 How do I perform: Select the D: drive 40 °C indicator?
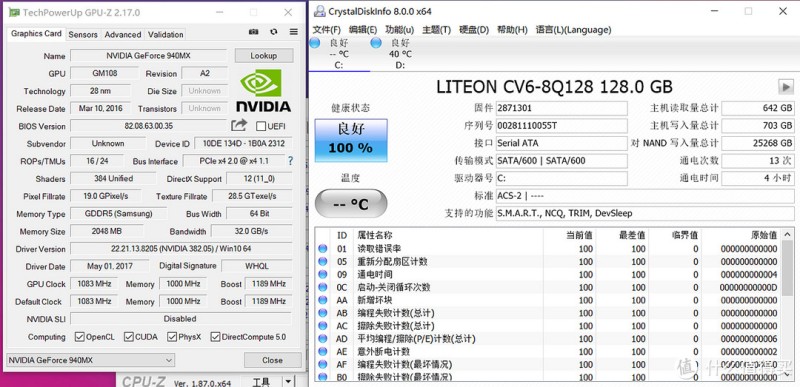coord(392,53)
